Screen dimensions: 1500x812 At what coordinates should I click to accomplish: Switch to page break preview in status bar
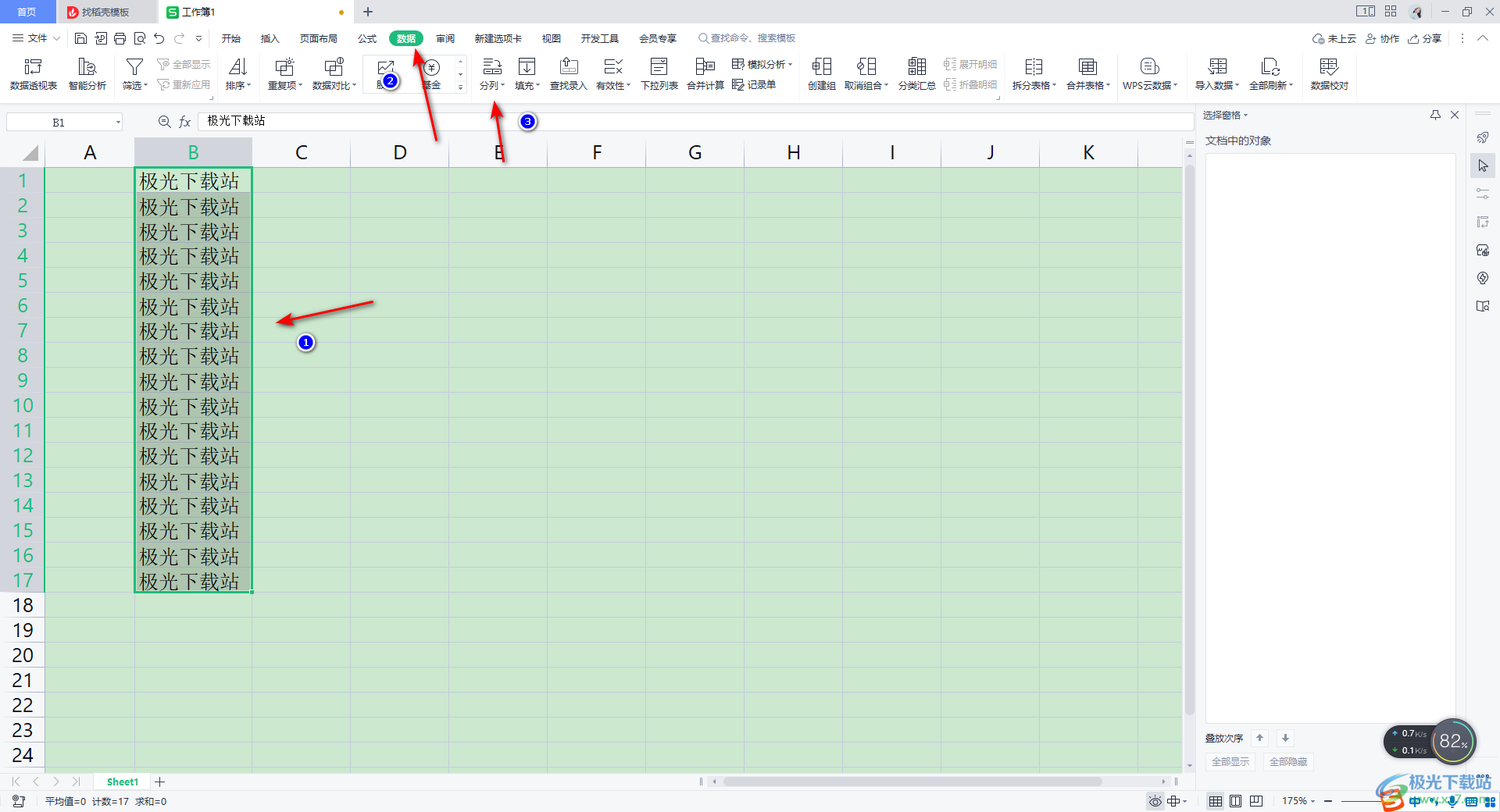pyautogui.click(x=1256, y=801)
